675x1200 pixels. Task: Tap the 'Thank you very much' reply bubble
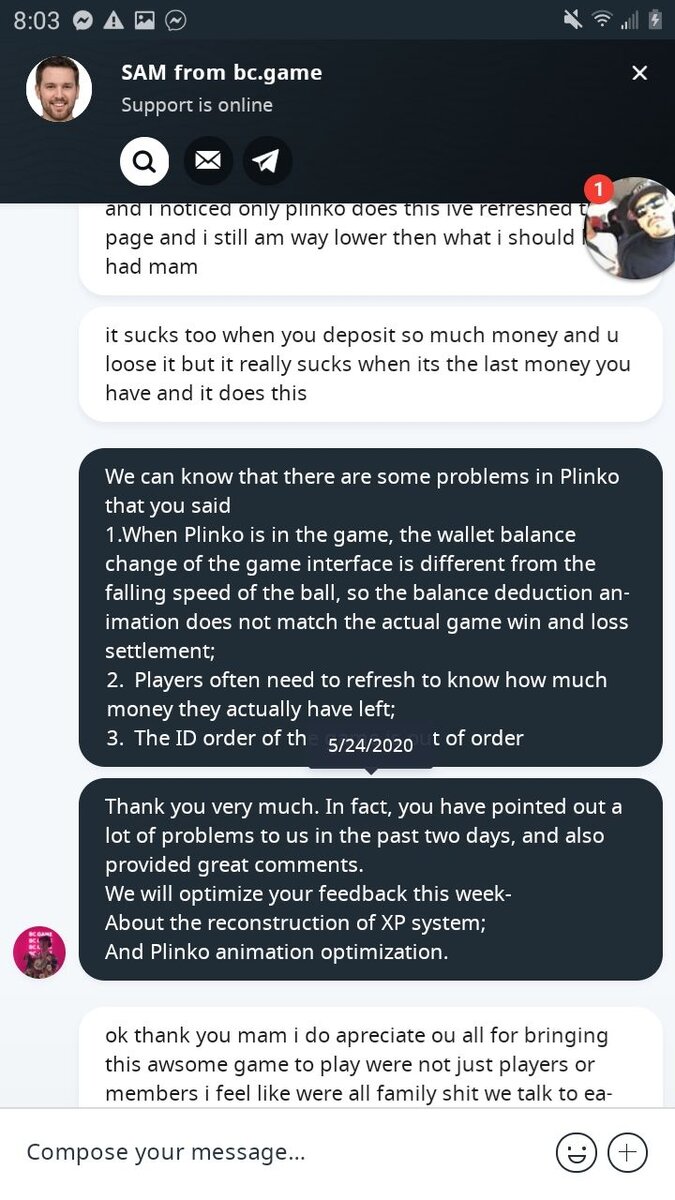click(x=370, y=878)
